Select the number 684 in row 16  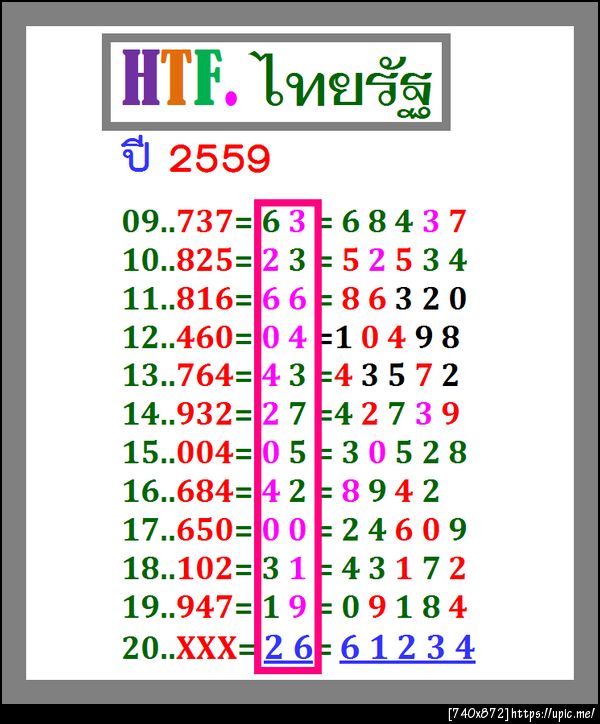point(205,491)
